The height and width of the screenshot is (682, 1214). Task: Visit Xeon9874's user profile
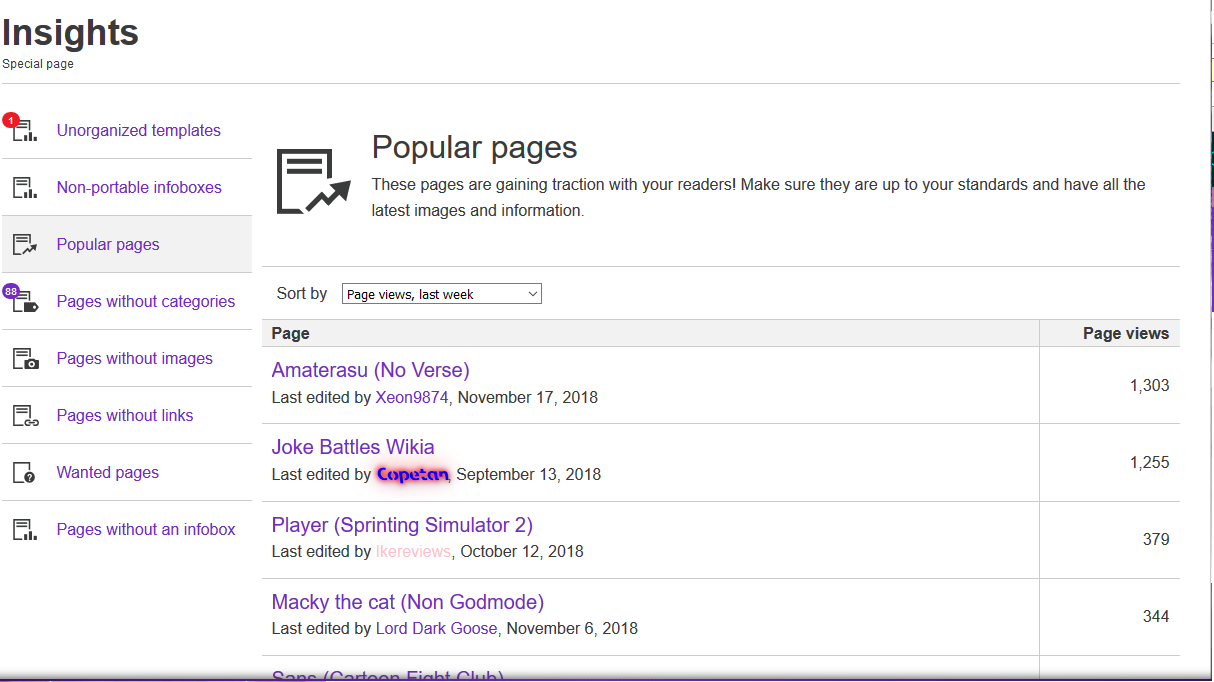click(x=412, y=398)
